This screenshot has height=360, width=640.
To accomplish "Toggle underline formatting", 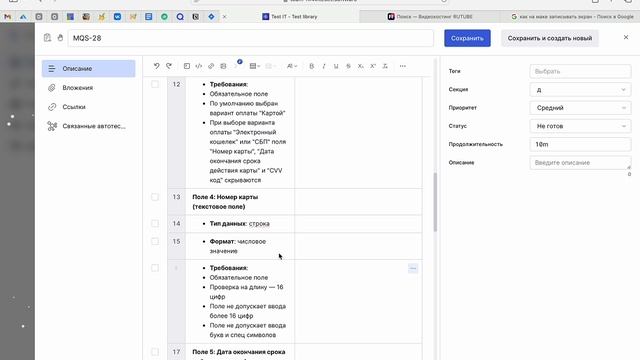I will pyautogui.click(x=336, y=66).
